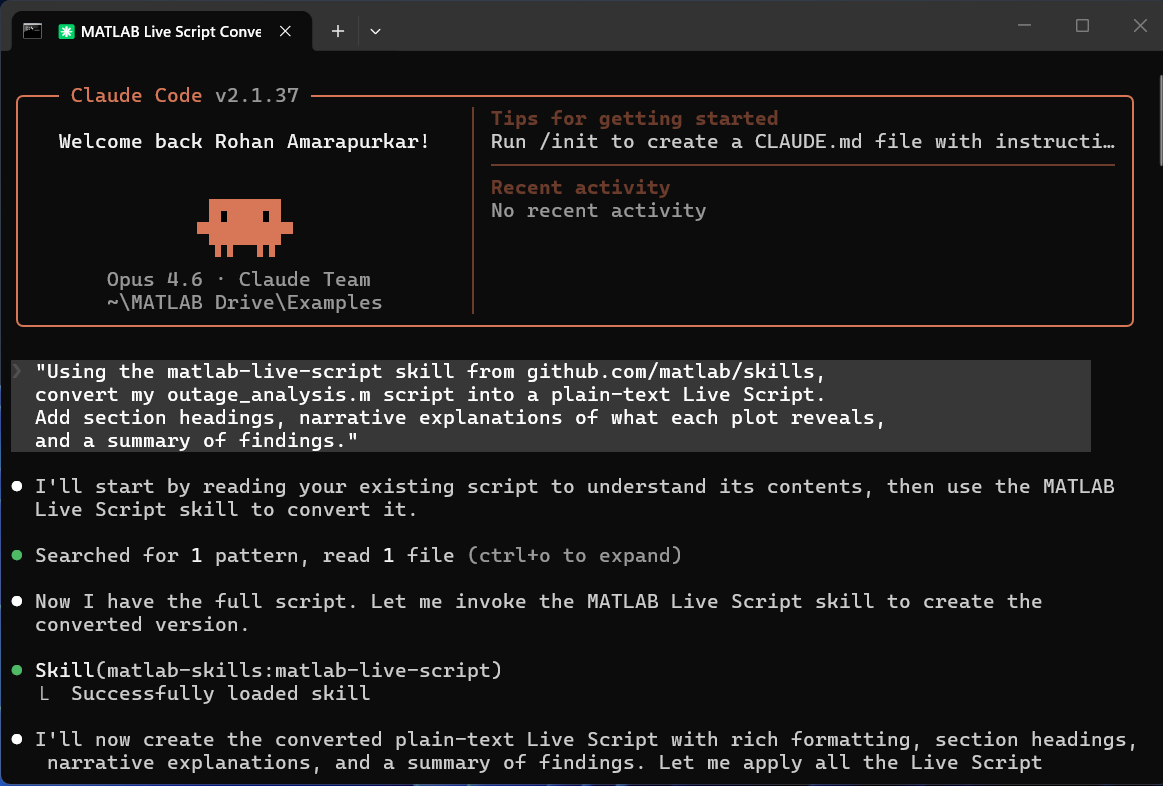Viewport: 1163px width, 786px height.
Task: Select the MATLAB Live Script Conve tab
Action: tap(170, 31)
